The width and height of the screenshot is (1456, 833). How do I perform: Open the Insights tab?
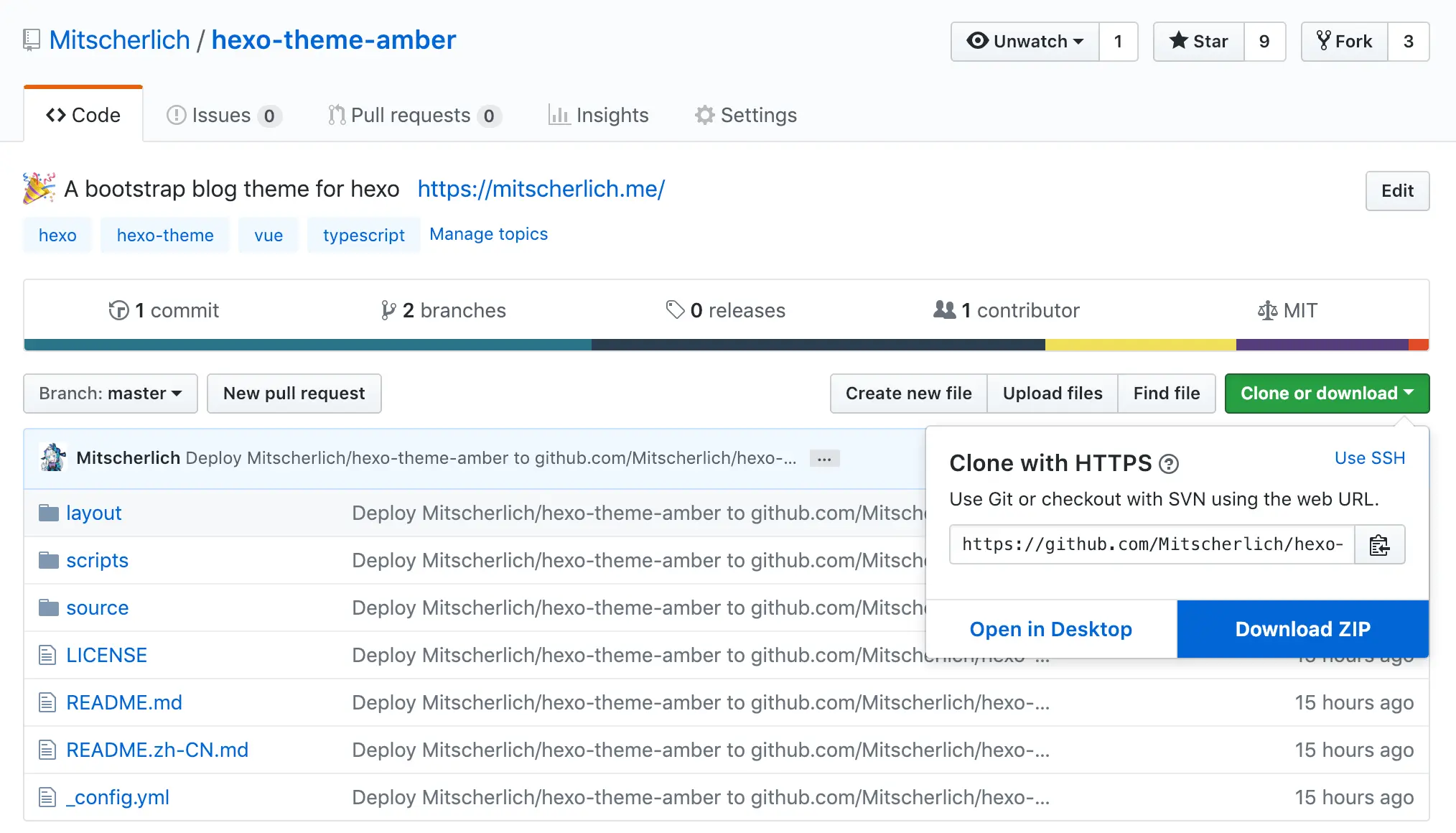pyautogui.click(x=598, y=115)
